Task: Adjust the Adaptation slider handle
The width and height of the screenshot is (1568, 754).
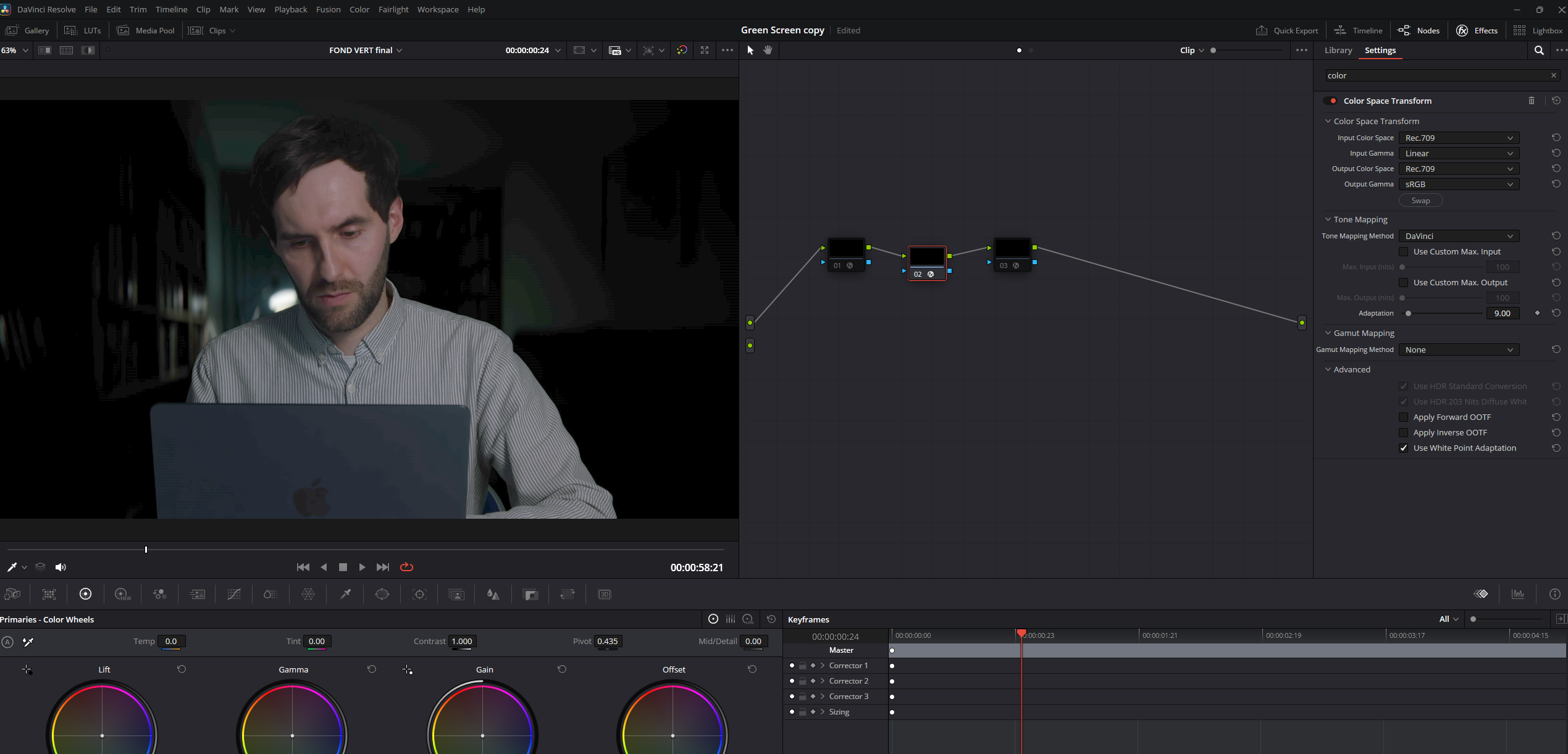Action: 1409,314
